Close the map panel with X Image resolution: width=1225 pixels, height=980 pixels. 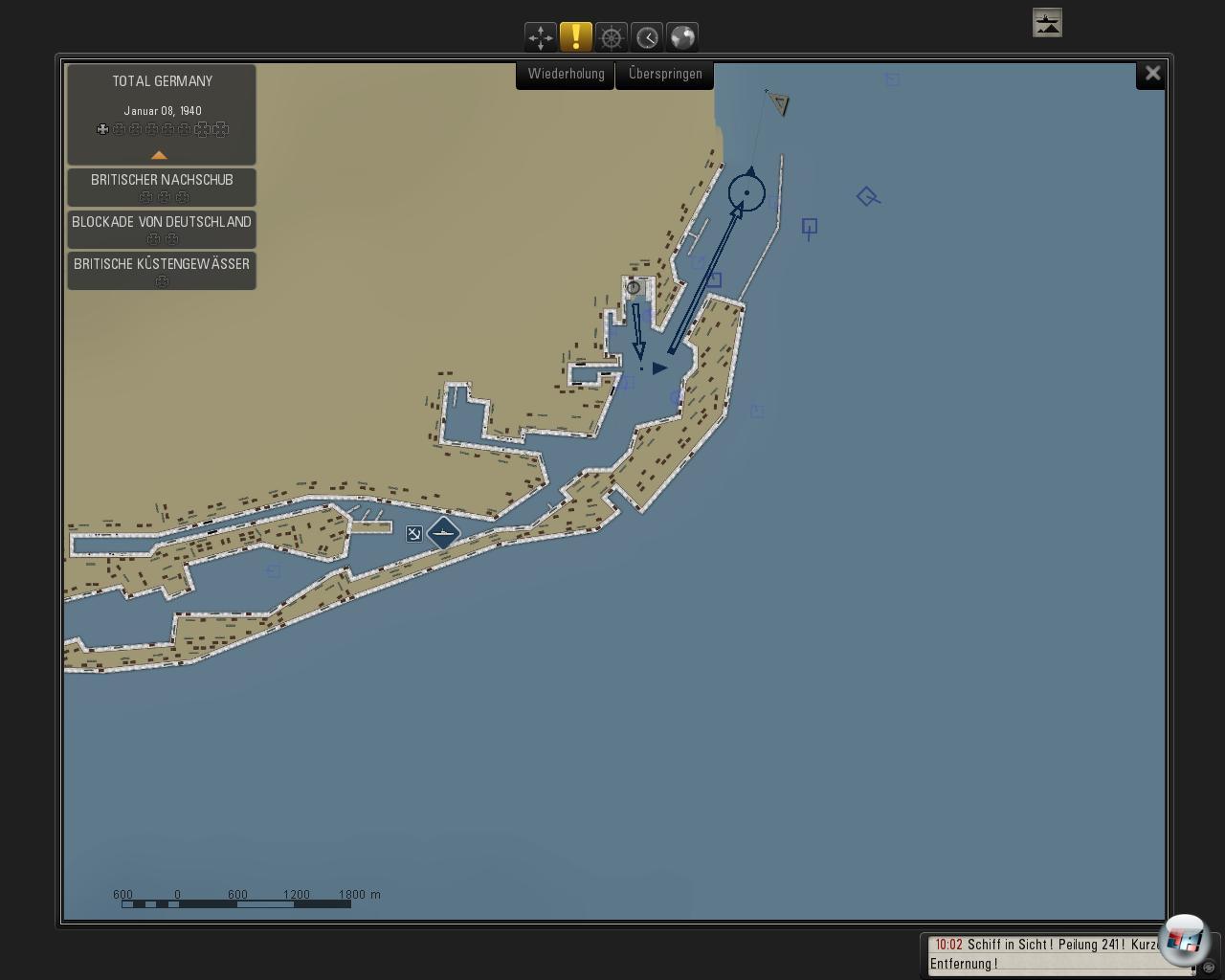pyautogui.click(x=1152, y=74)
